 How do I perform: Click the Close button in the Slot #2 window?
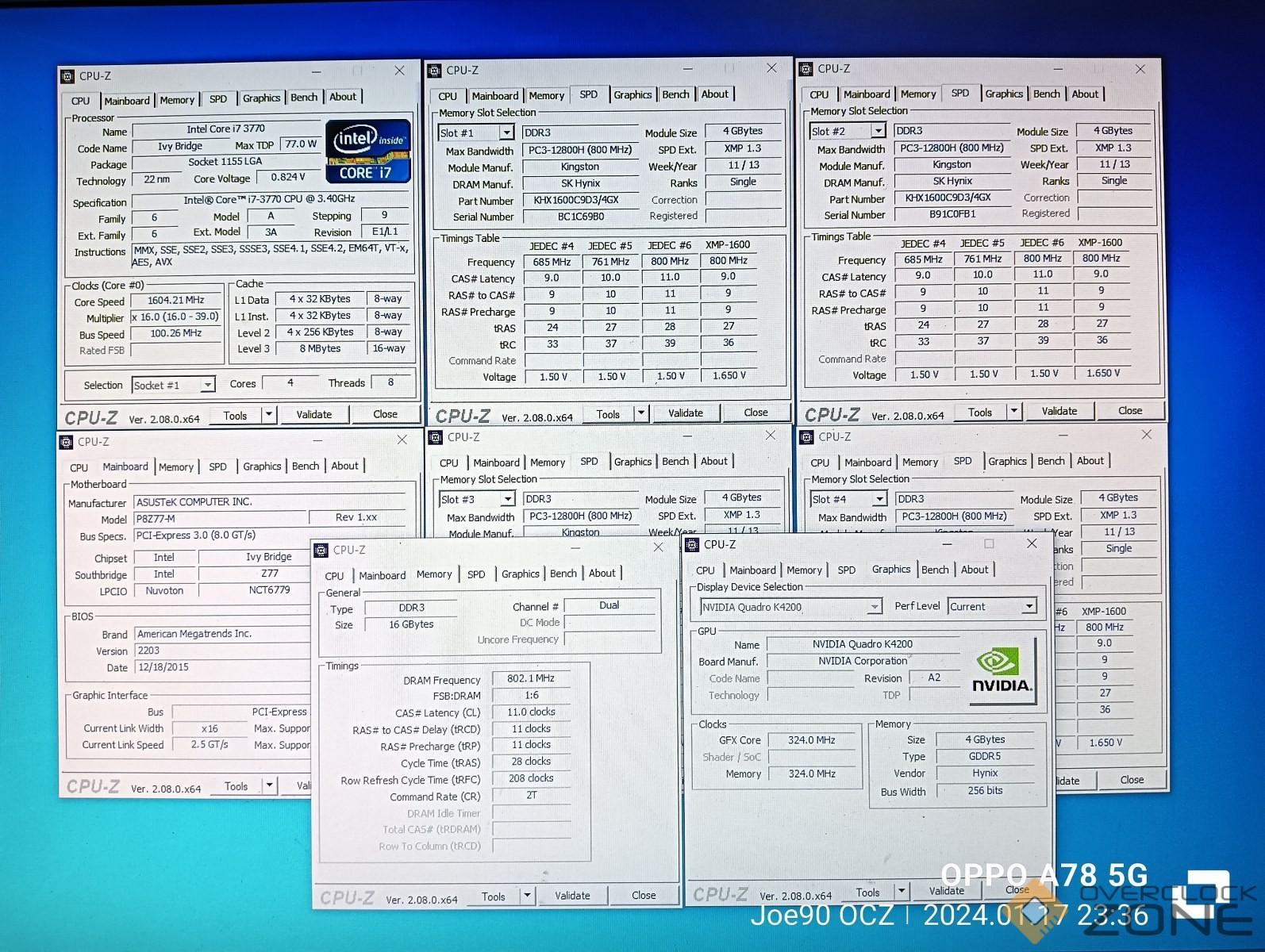pos(1130,410)
